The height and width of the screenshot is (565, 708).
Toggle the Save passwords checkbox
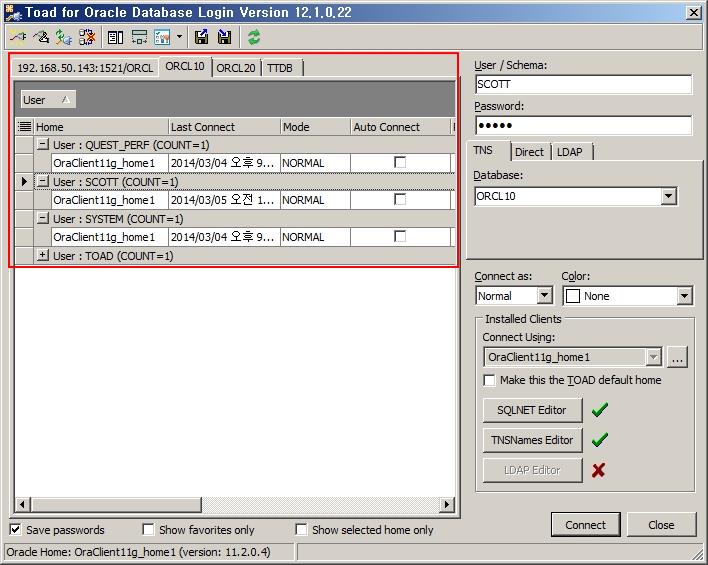[16, 530]
